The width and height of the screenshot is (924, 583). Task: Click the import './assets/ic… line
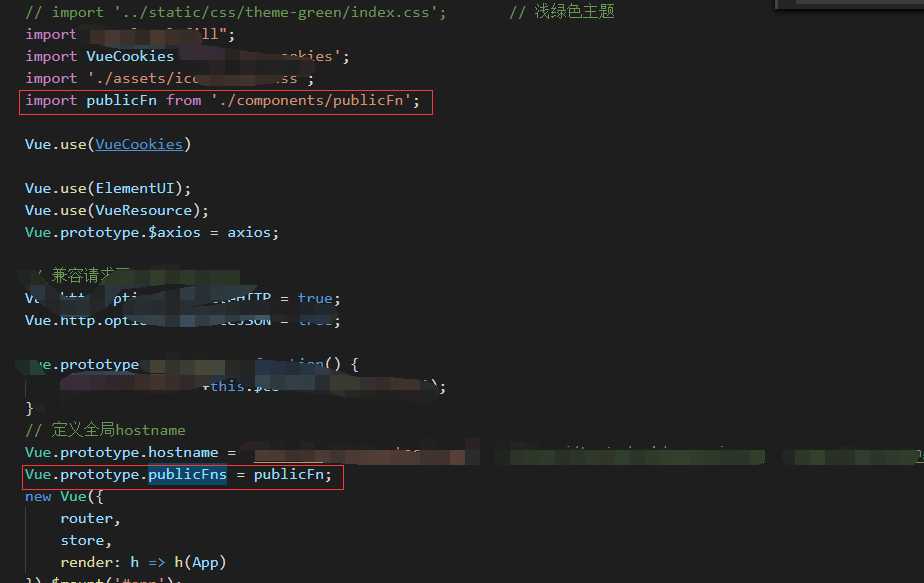(x=170, y=78)
